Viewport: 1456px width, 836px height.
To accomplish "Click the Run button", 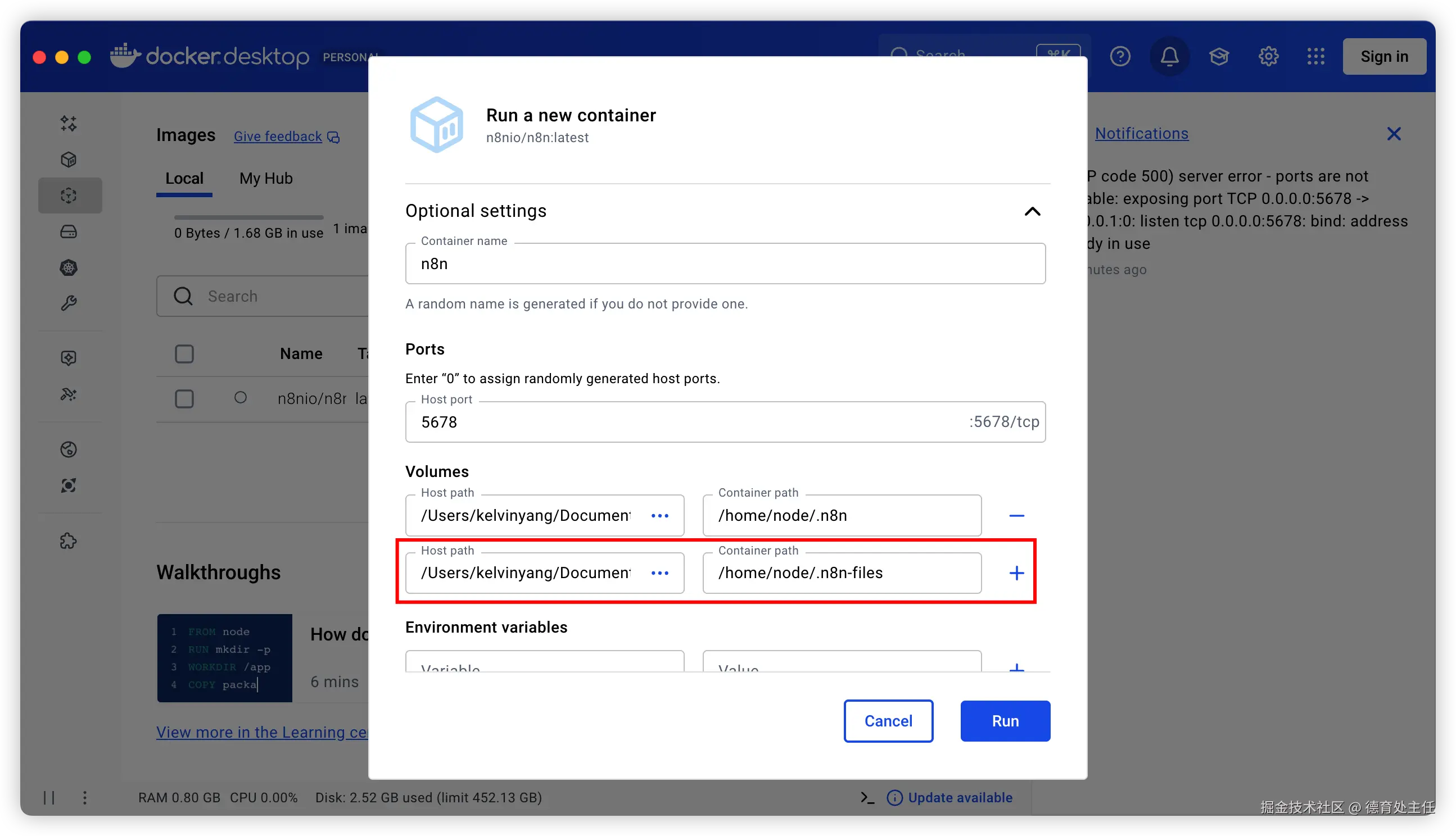I will [x=1005, y=721].
